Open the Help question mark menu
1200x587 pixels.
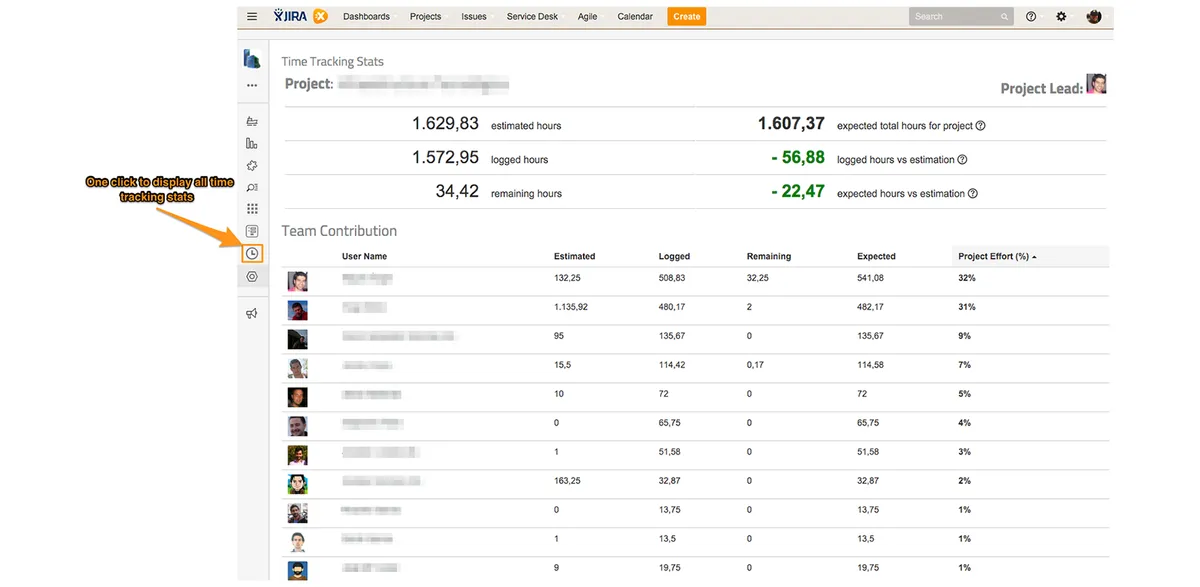pos(1032,17)
